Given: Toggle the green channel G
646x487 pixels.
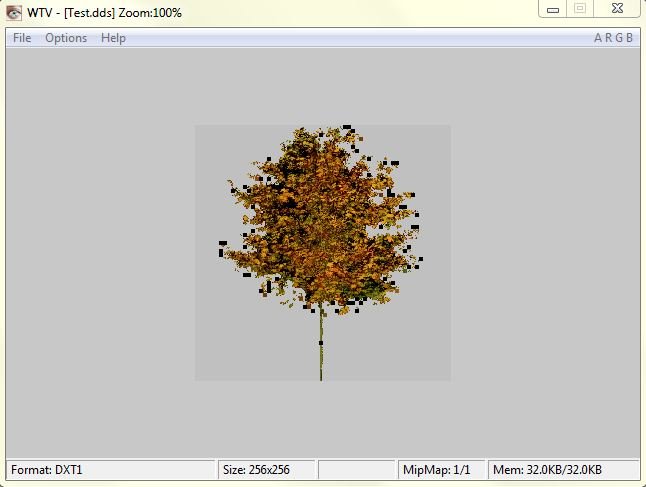Looking at the screenshot, I should click(x=619, y=38).
